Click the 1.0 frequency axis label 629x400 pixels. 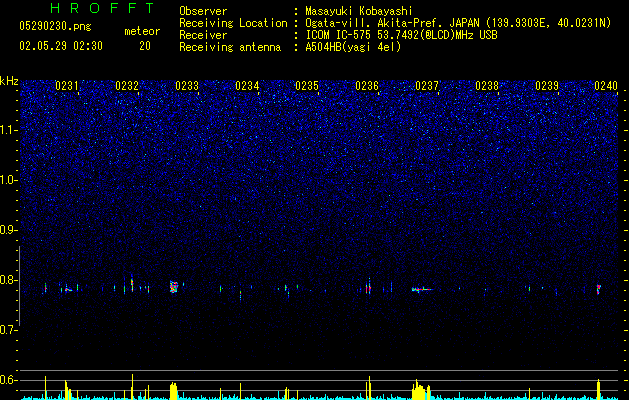point(8,180)
